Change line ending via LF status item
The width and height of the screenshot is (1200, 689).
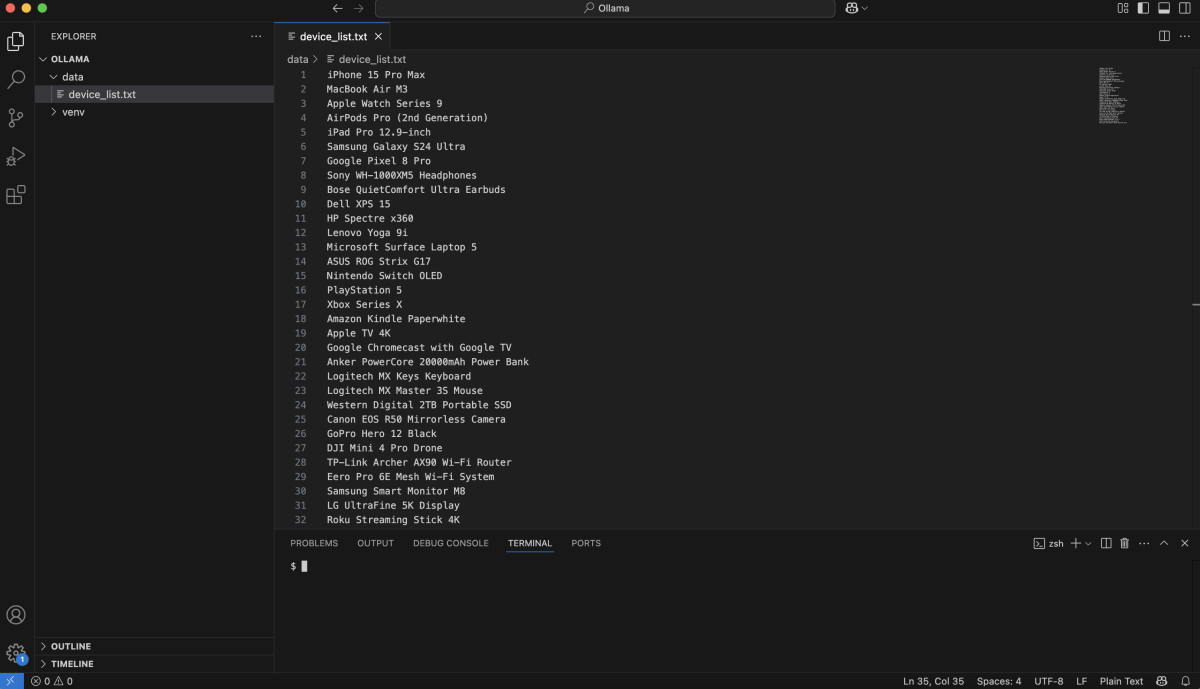(x=1081, y=681)
